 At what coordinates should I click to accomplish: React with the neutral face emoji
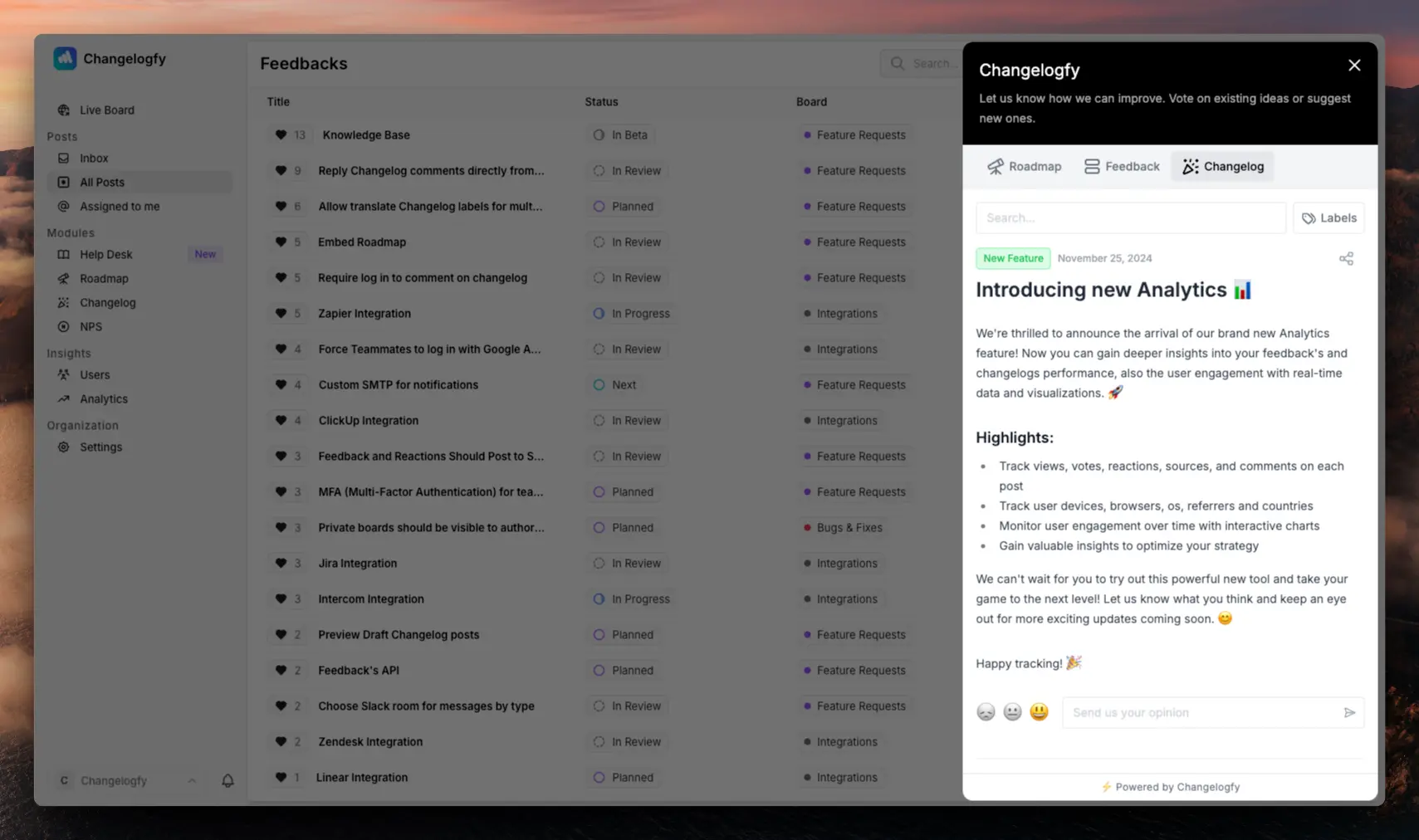(x=1012, y=712)
